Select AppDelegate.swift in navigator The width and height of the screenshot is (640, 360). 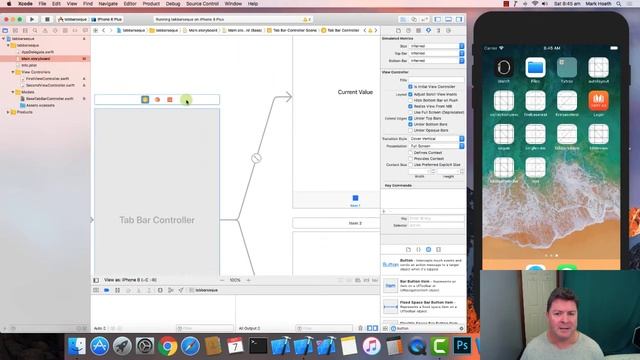[x=38, y=52]
